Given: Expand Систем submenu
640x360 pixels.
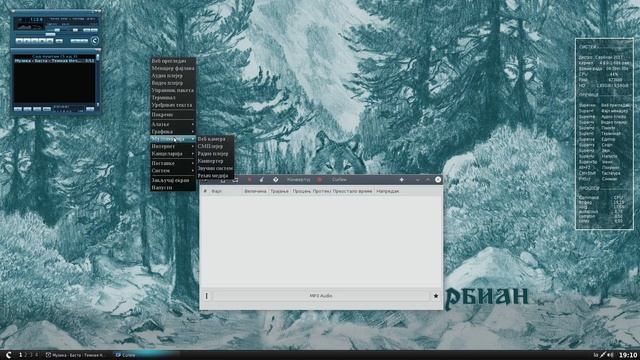Looking at the screenshot, I should (173, 171).
